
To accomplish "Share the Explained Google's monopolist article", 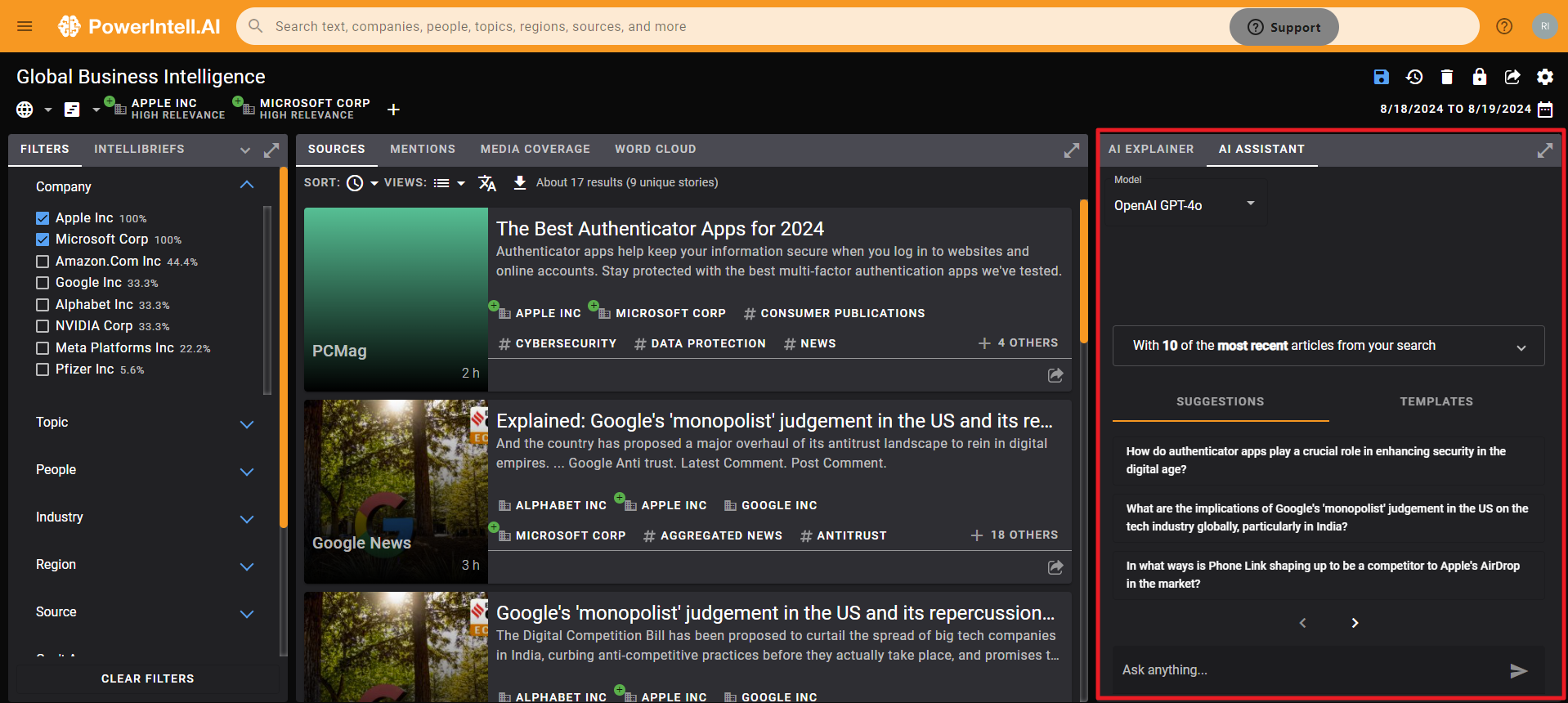I will (1055, 567).
